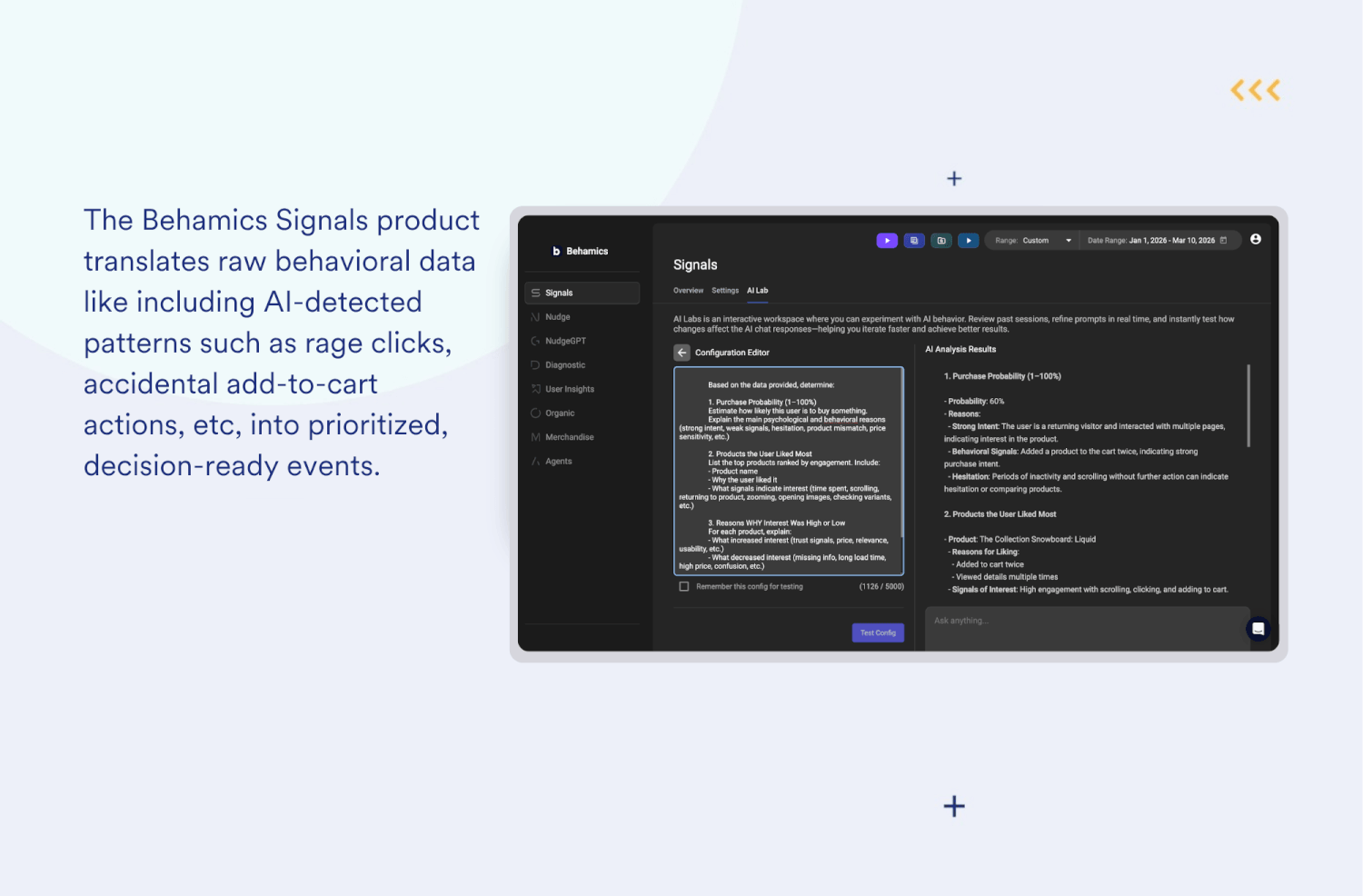
Task: Click the Merchandise sidebar icon
Action: click(536, 437)
